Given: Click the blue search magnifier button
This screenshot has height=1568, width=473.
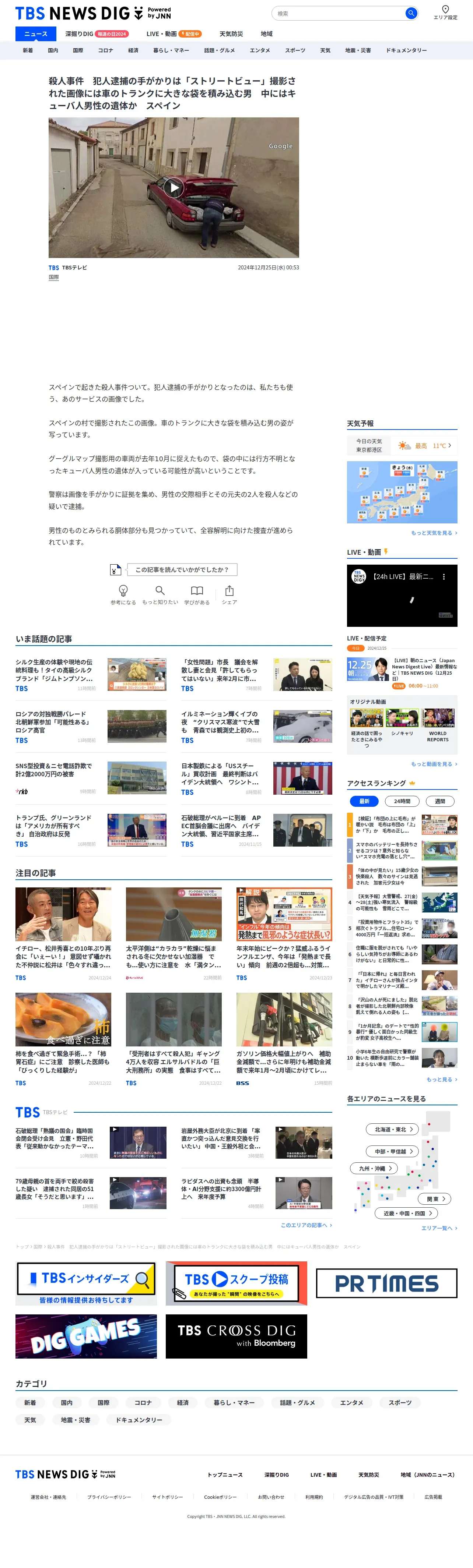Looking at the screenshot, I should (411, 13).
